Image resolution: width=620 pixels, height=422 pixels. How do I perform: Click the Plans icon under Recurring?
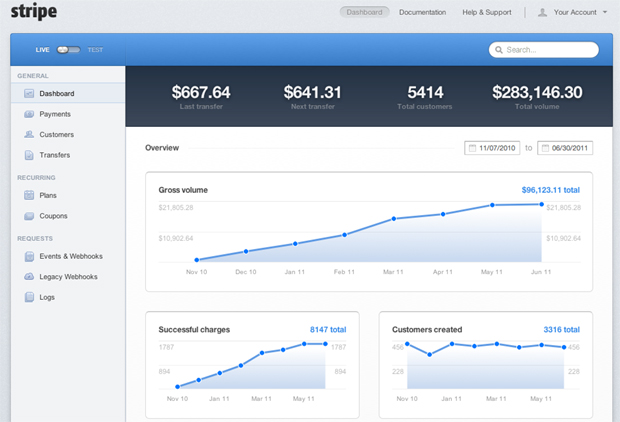pyautogui.click(x=29, y=196)
